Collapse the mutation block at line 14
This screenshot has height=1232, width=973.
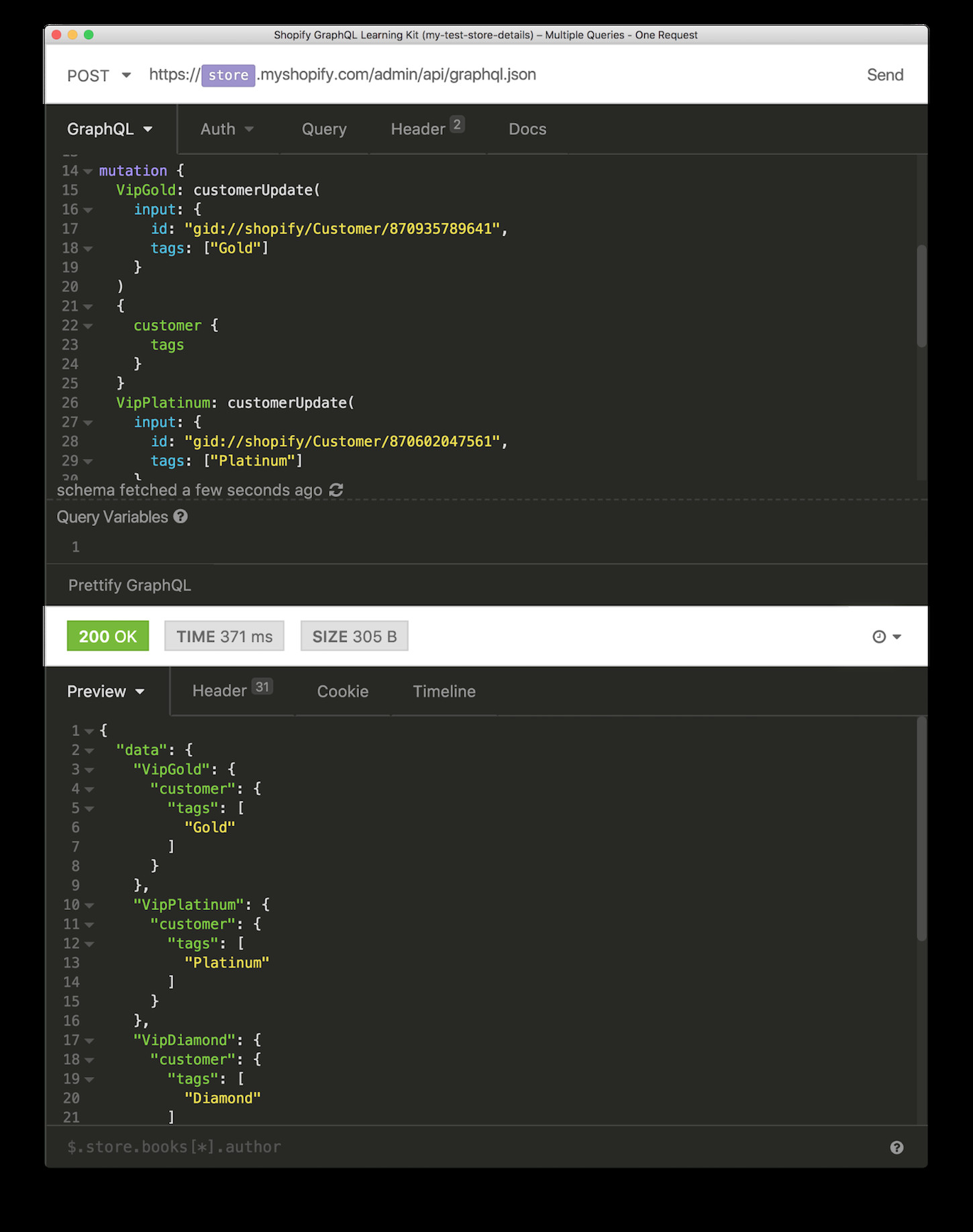pyautogui.click(x=88, y=172)
